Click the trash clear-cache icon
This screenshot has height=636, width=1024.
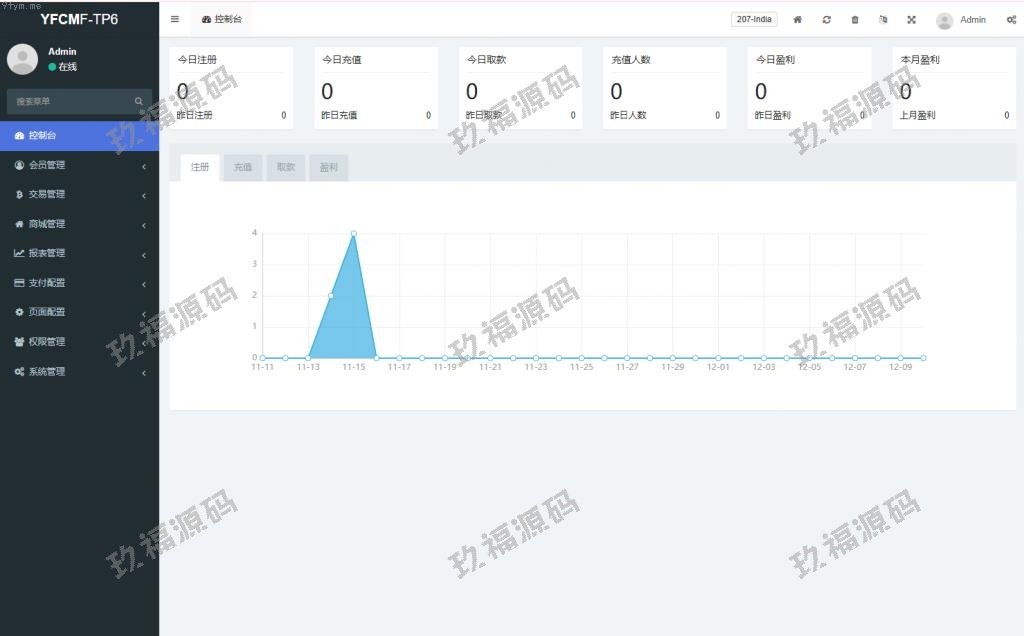pos(854,20)
